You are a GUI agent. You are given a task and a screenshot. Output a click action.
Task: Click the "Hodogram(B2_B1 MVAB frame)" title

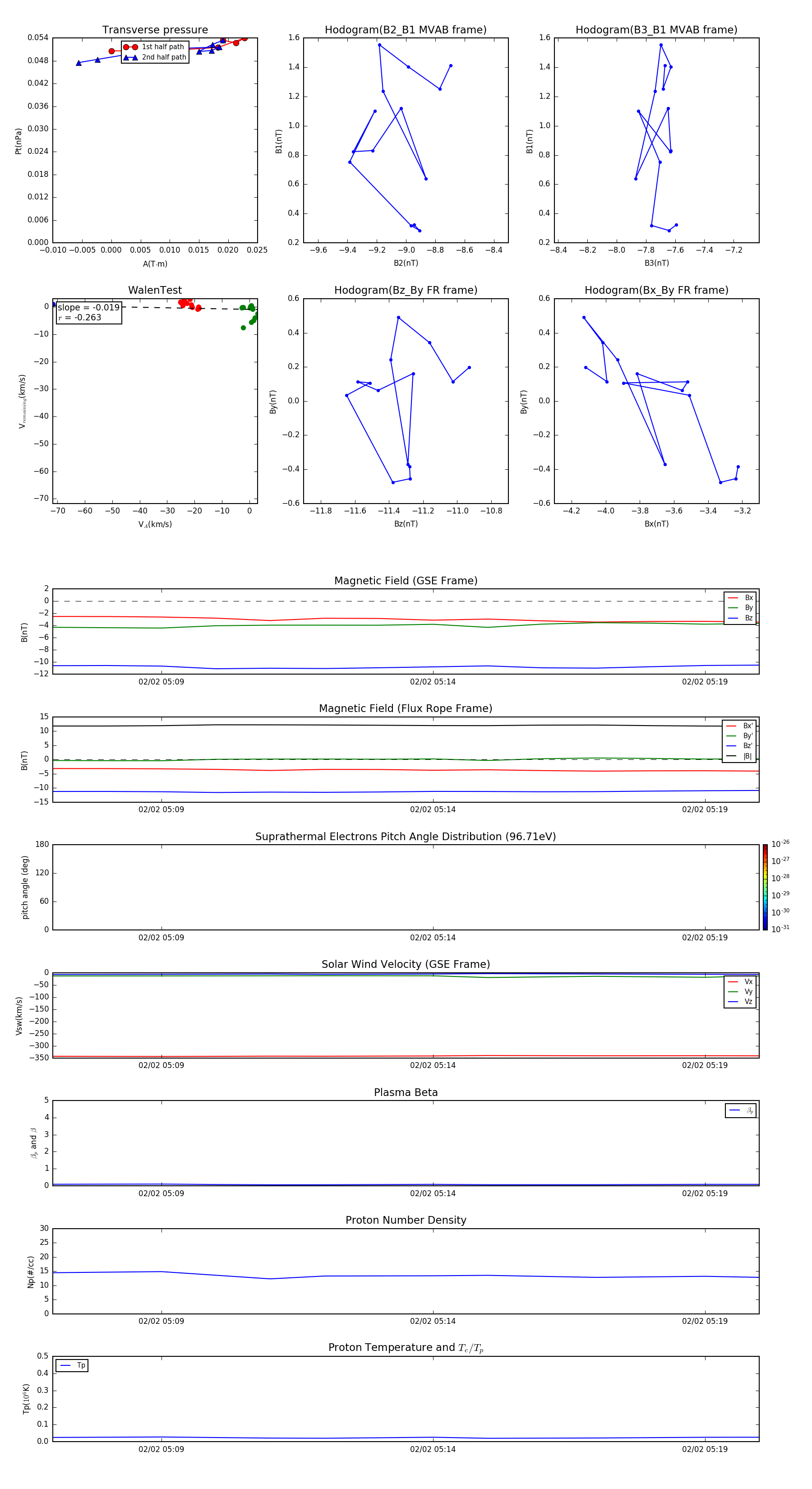point(406,30)
